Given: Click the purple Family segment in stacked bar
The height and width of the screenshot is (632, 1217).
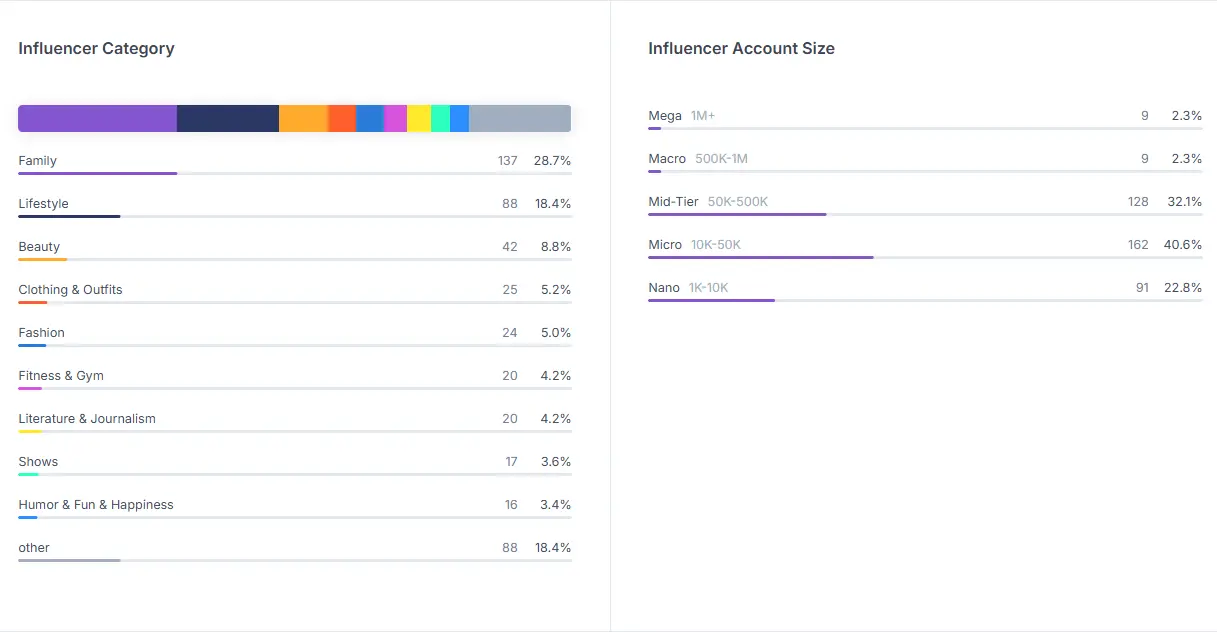Looking at the screenshot, I should [x=97, y=118].
